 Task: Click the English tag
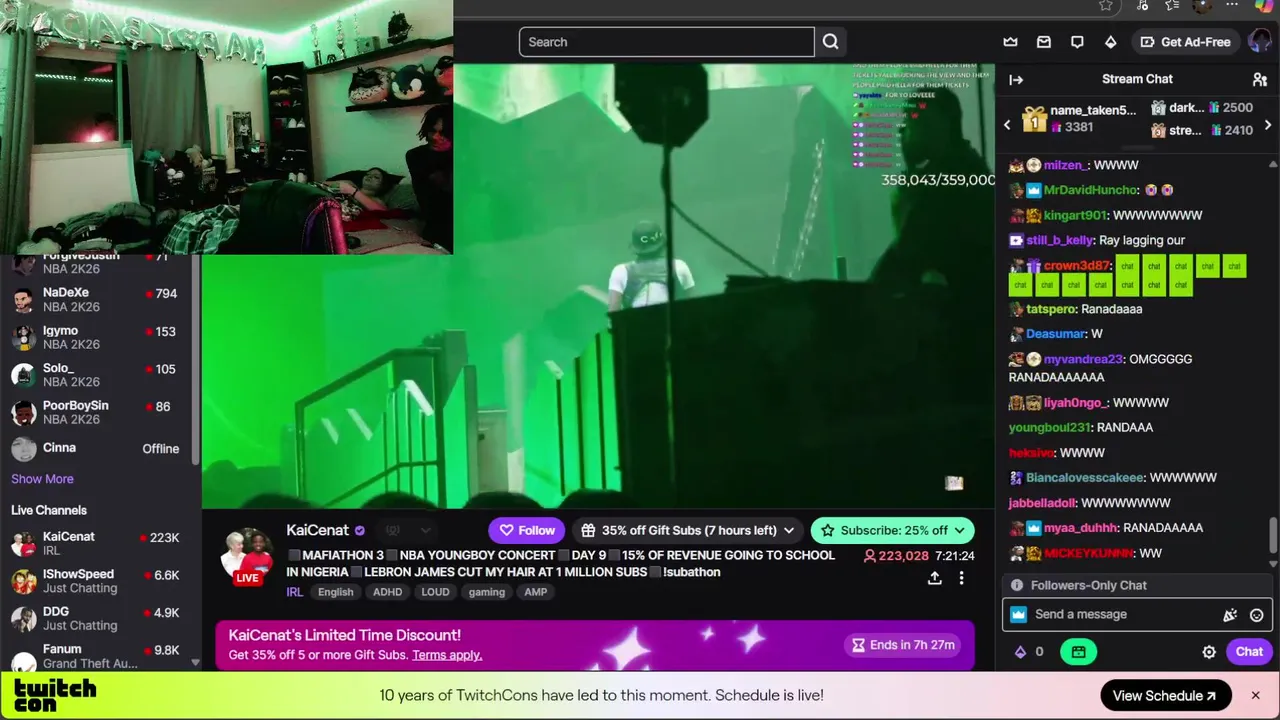click(x=335, y=592)
